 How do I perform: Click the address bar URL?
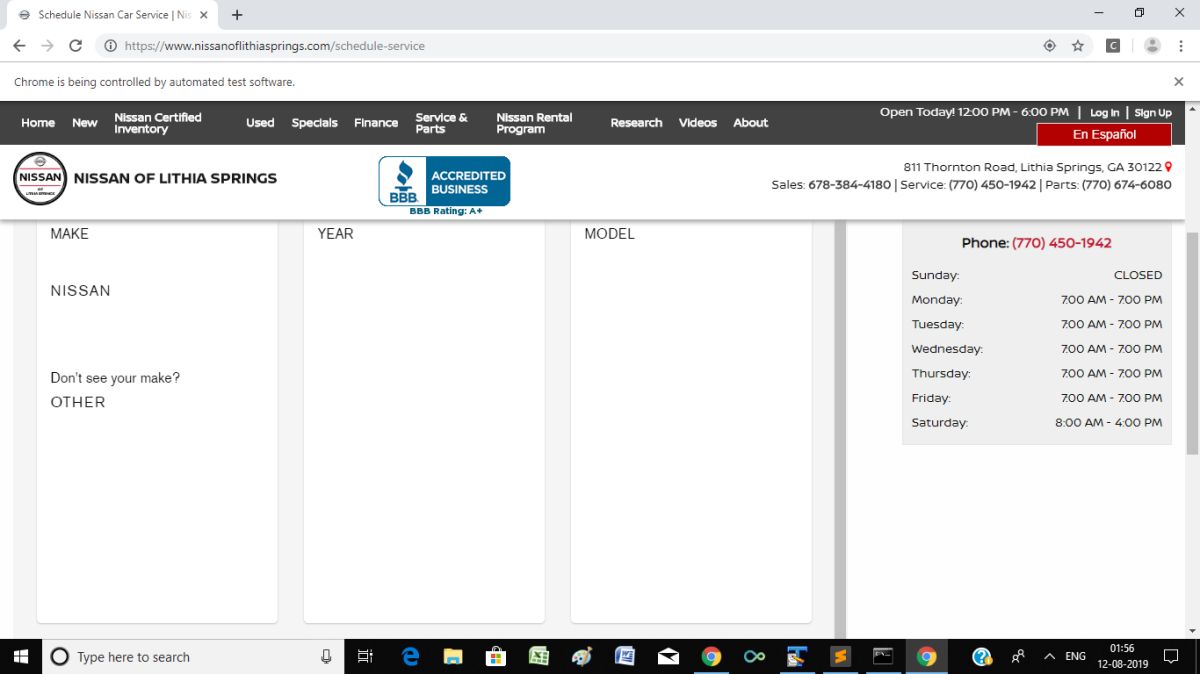pyautogui.click(x=275, y=46)
